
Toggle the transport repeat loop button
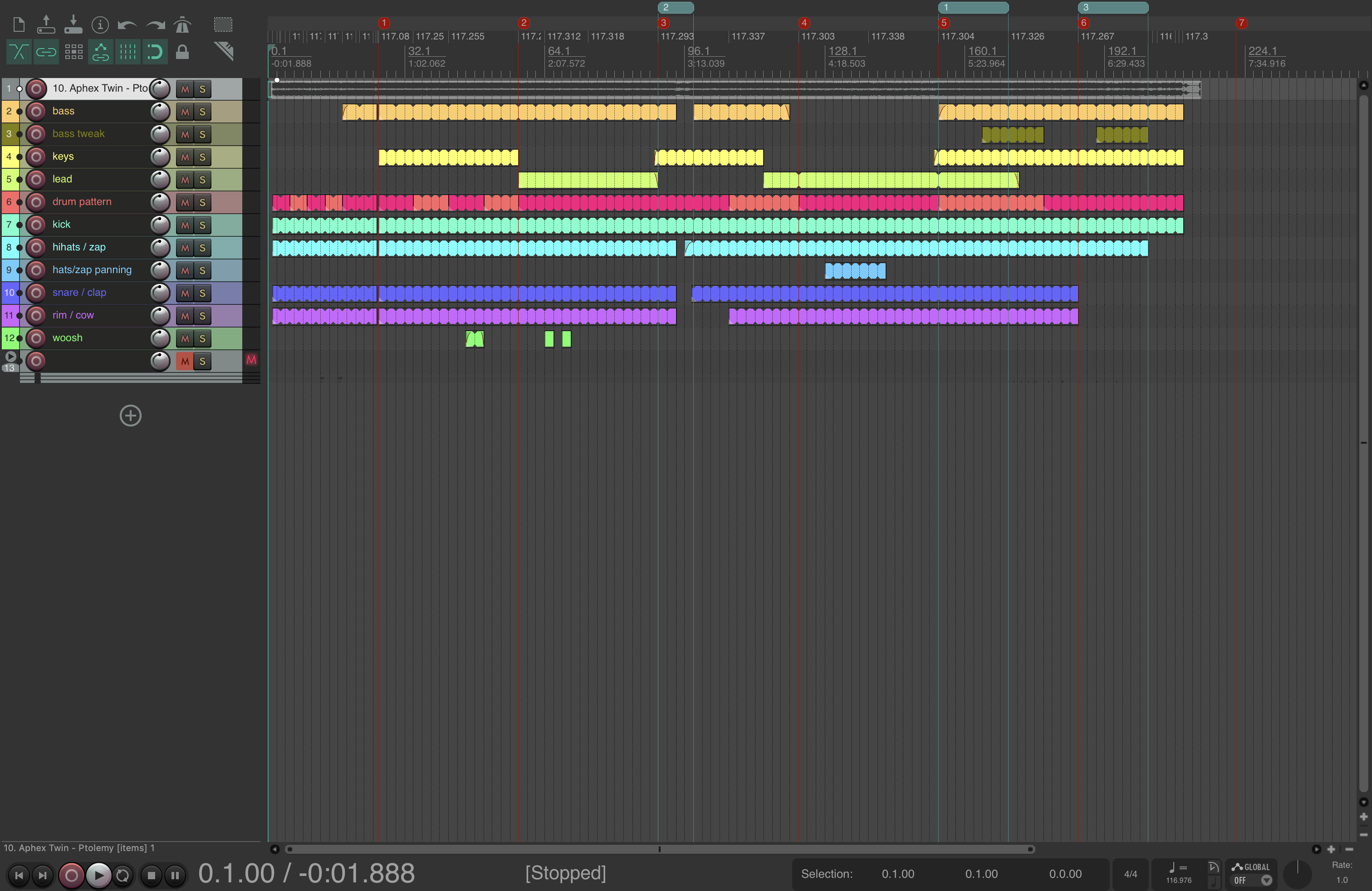122,876
